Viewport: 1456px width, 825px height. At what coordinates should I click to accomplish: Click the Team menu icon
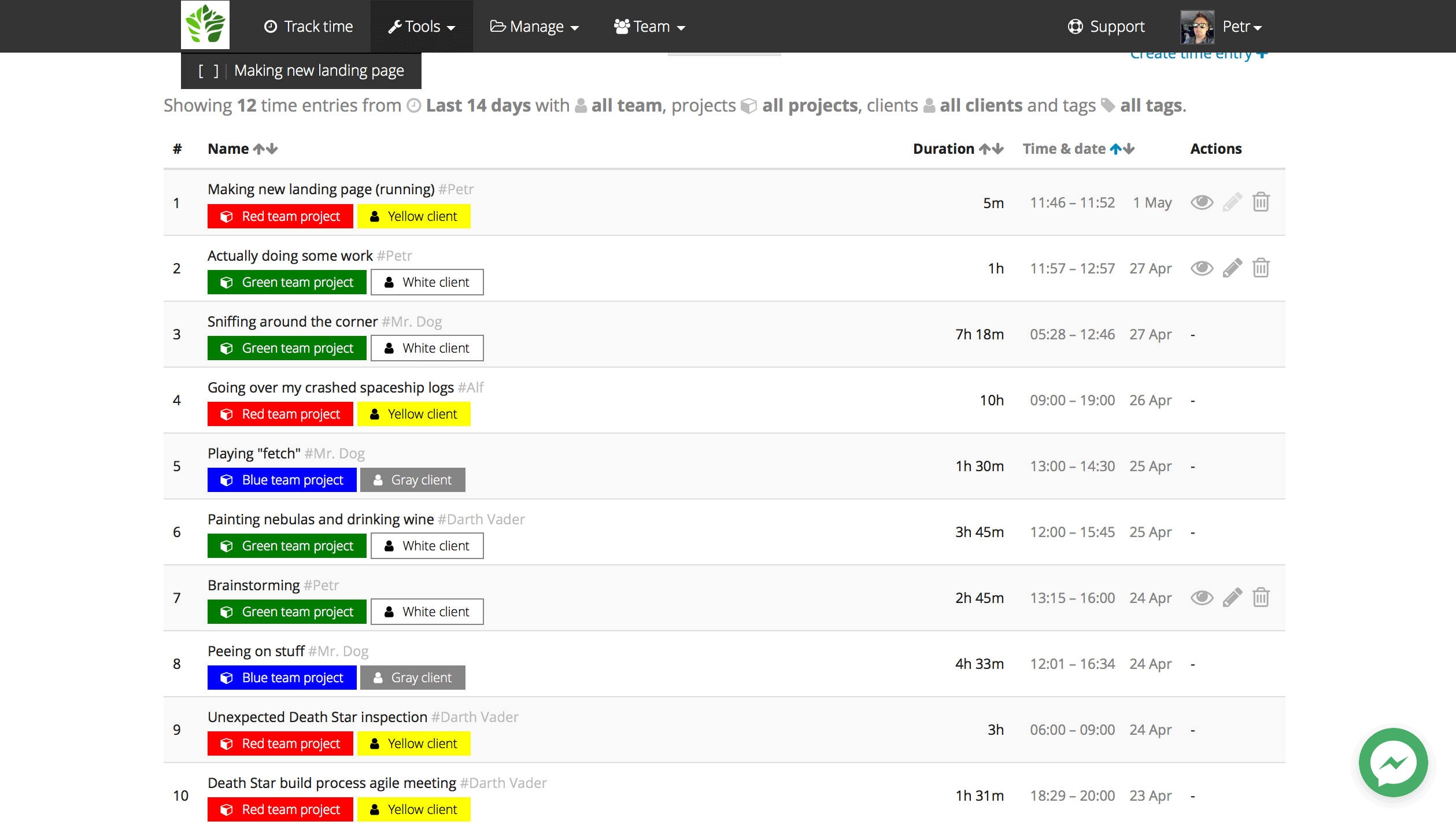click(621, 25)
